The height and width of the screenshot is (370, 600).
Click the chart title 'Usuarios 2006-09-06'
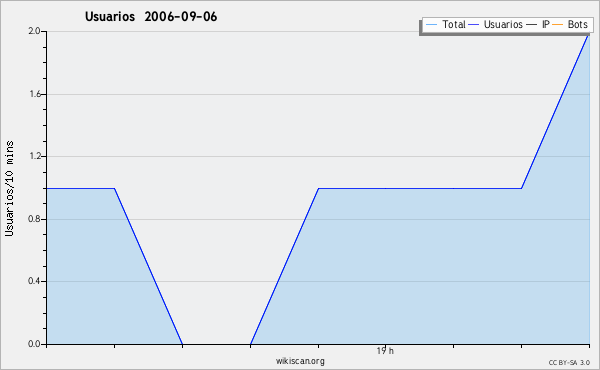pyautogui.click(x=151, y=16)
